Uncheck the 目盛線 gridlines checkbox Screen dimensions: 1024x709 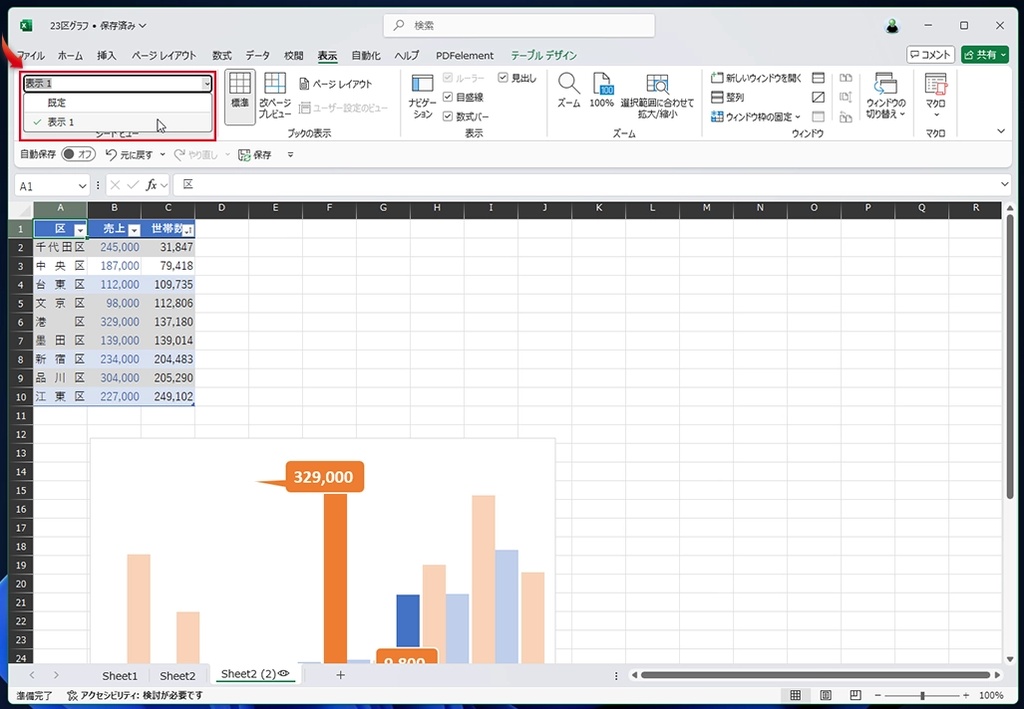tap(448, 97)
